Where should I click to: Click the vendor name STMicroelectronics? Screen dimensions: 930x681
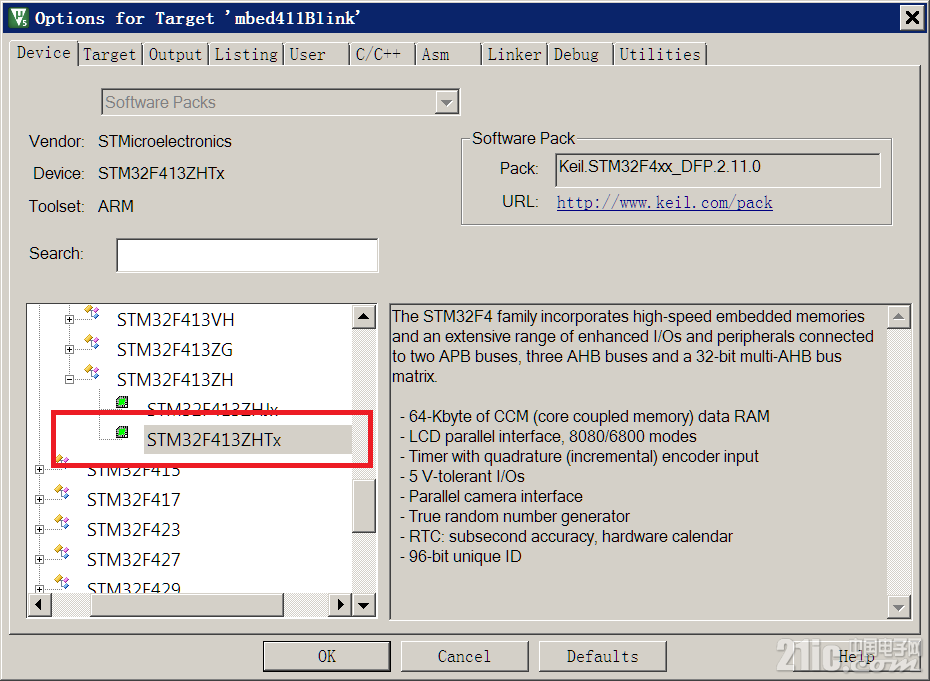165,141
